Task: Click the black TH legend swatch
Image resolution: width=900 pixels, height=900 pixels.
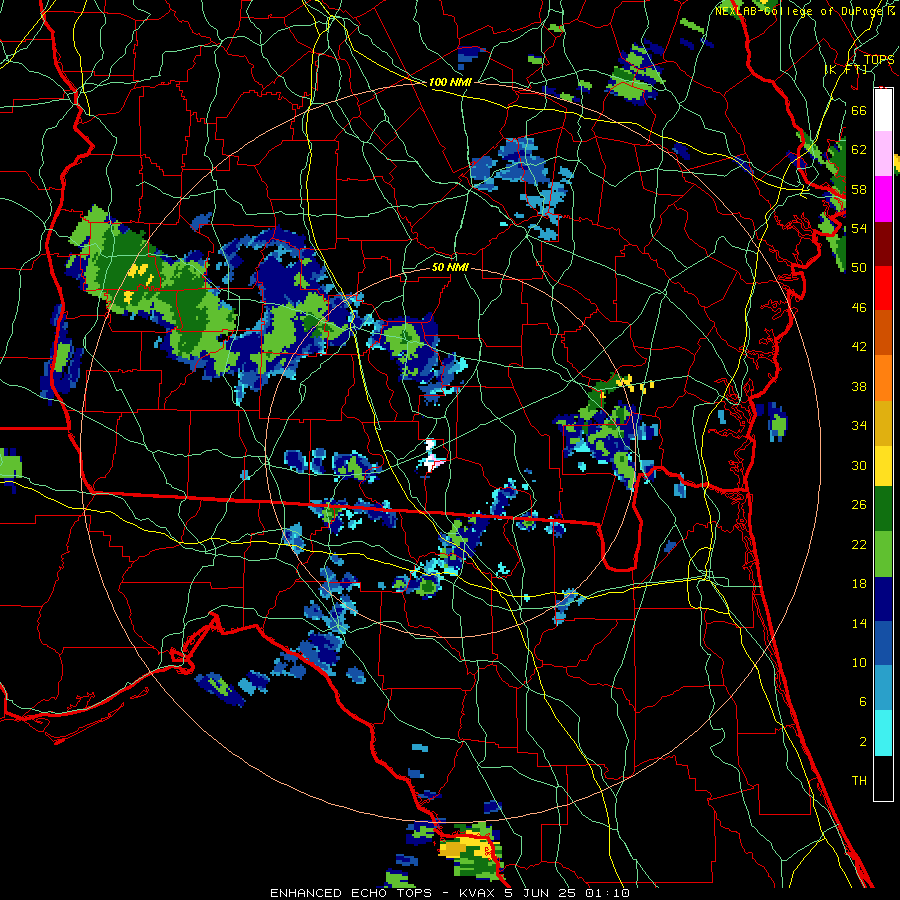Action: tap(883, 778)
